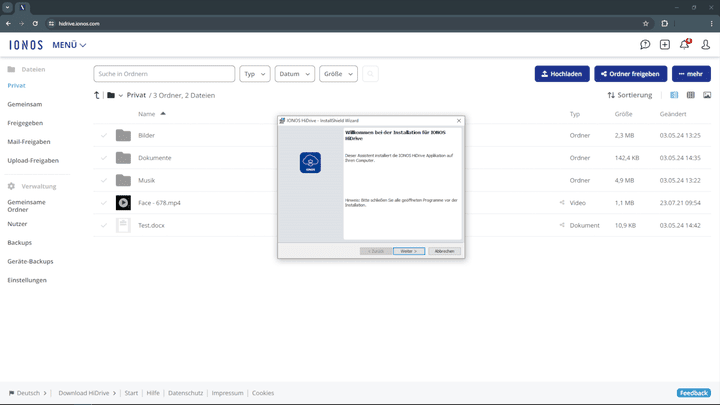Viewport: 720px width, 405px height.
Task: Sort by Name column header
Action: pyautogui.click(x=152, y=114)
